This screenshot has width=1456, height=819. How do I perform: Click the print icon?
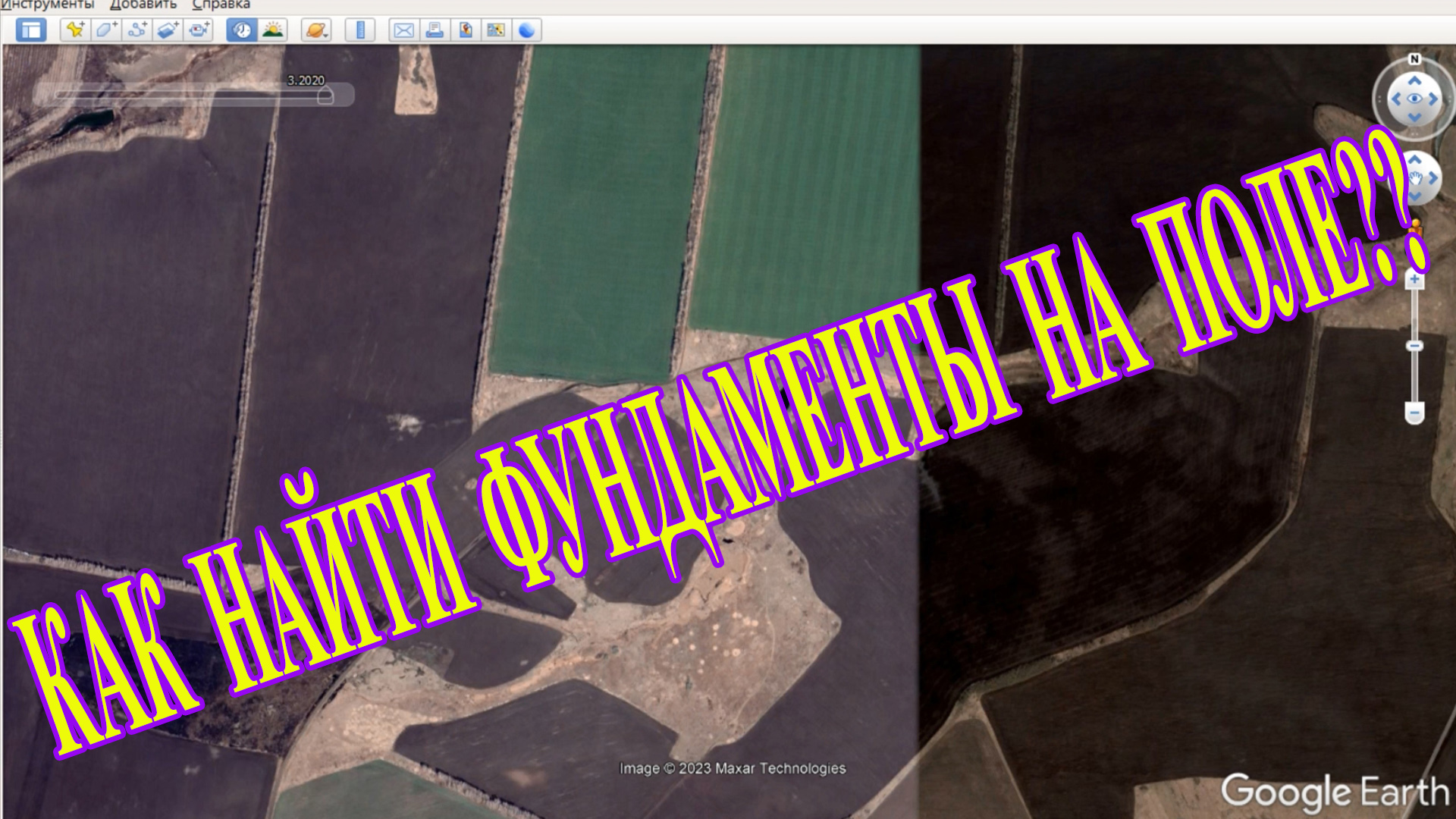click(435, 30)
